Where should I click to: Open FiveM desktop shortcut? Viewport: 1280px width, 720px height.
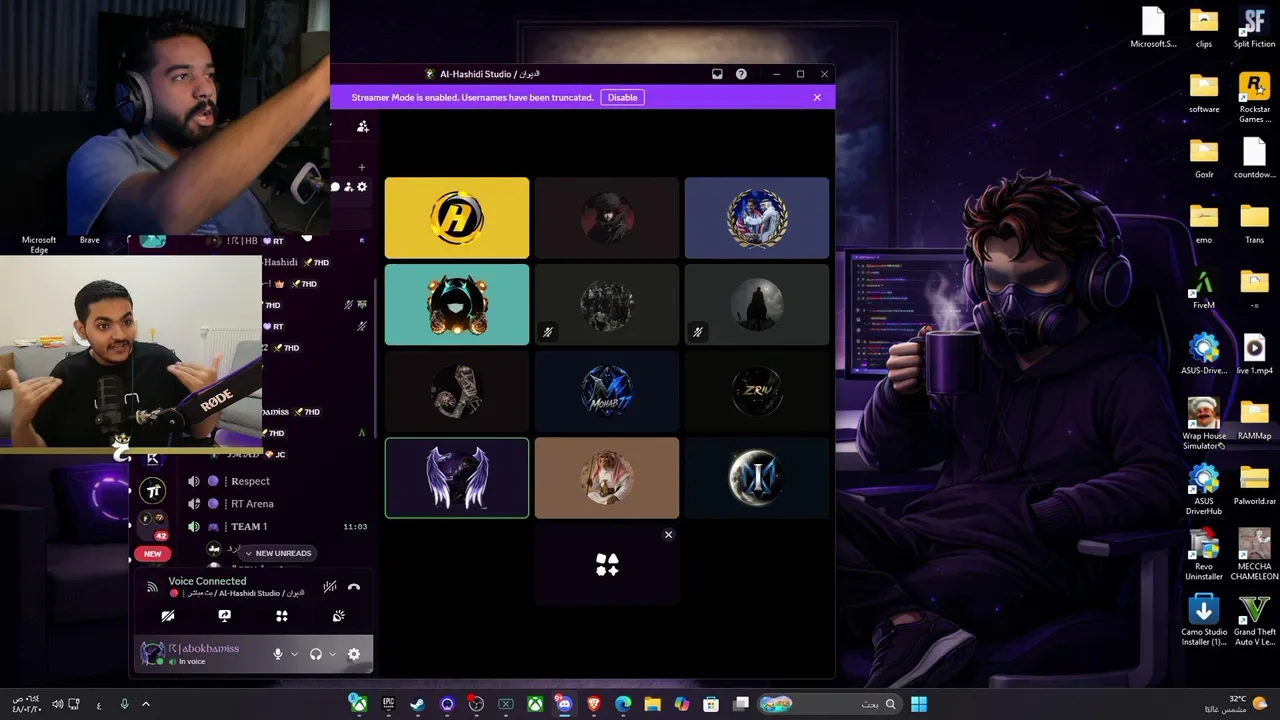coord(1204,290)
